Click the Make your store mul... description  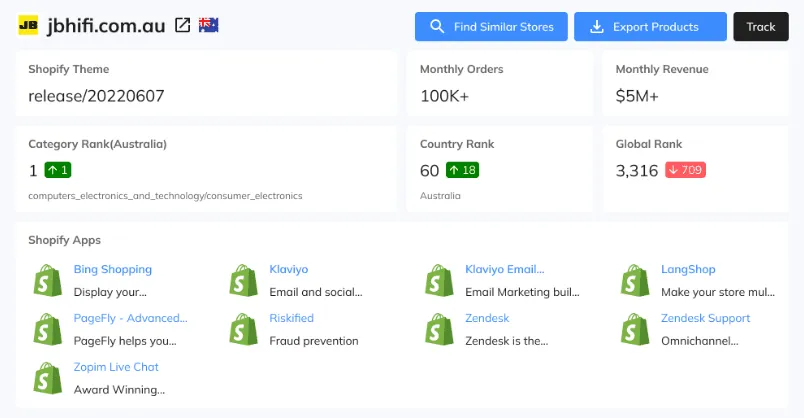(718, 292)
